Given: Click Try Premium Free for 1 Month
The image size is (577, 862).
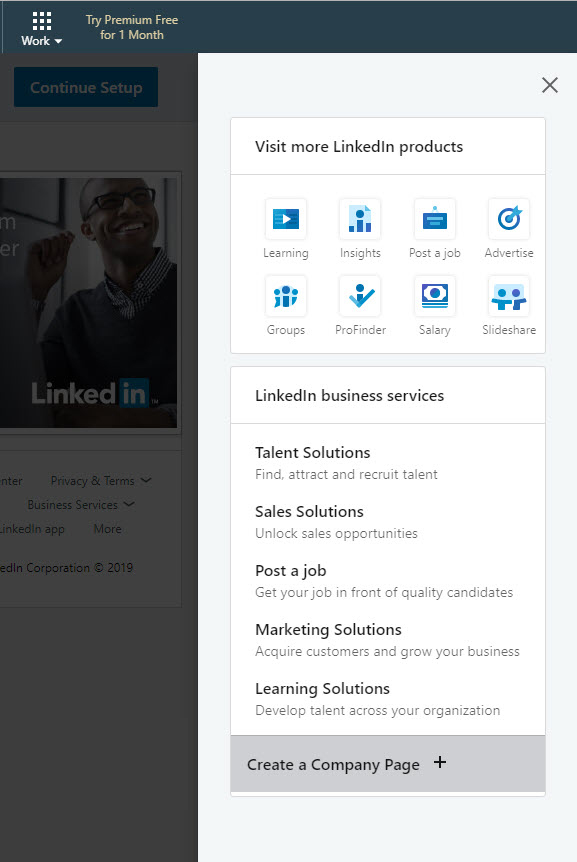Looking at the screenshot, I should [x=132, y=27].
